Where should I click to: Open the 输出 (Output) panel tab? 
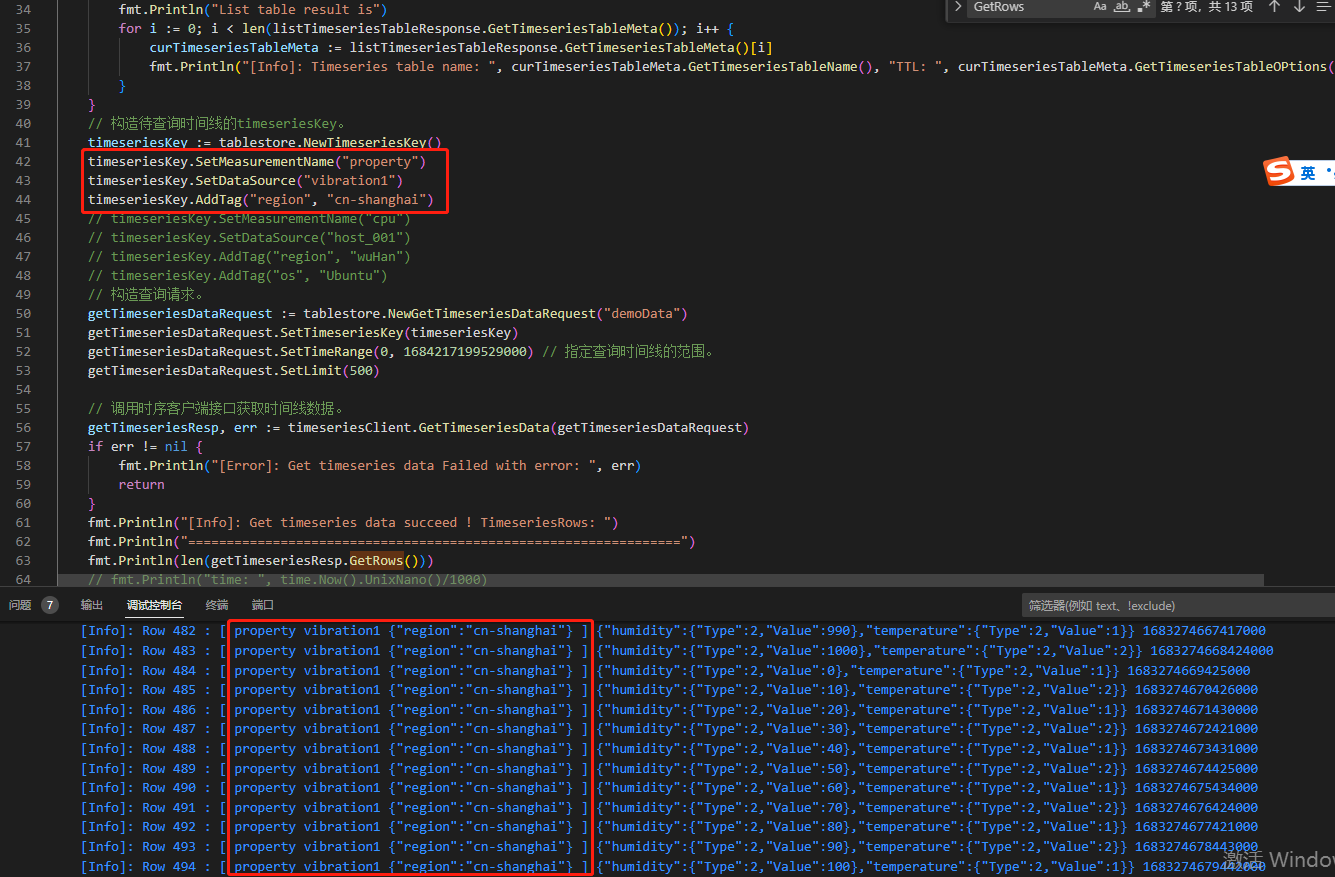(x=92, y=605)
